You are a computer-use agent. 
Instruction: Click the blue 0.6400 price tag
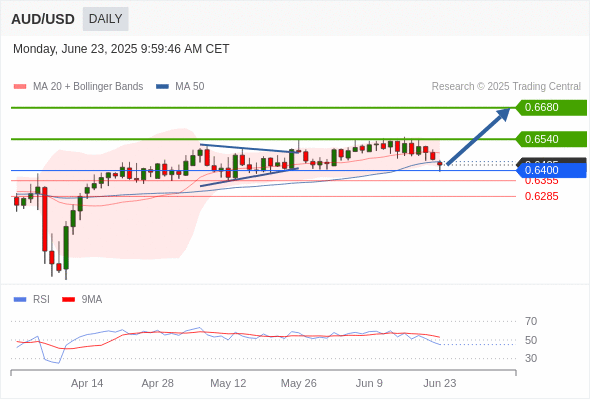click(x=551, y=170)
